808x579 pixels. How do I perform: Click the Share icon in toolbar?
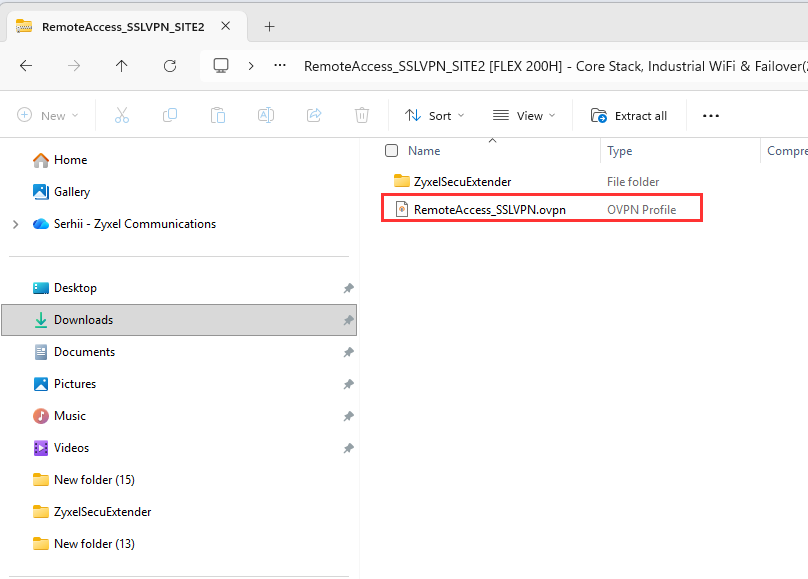(x=314, y=115)
